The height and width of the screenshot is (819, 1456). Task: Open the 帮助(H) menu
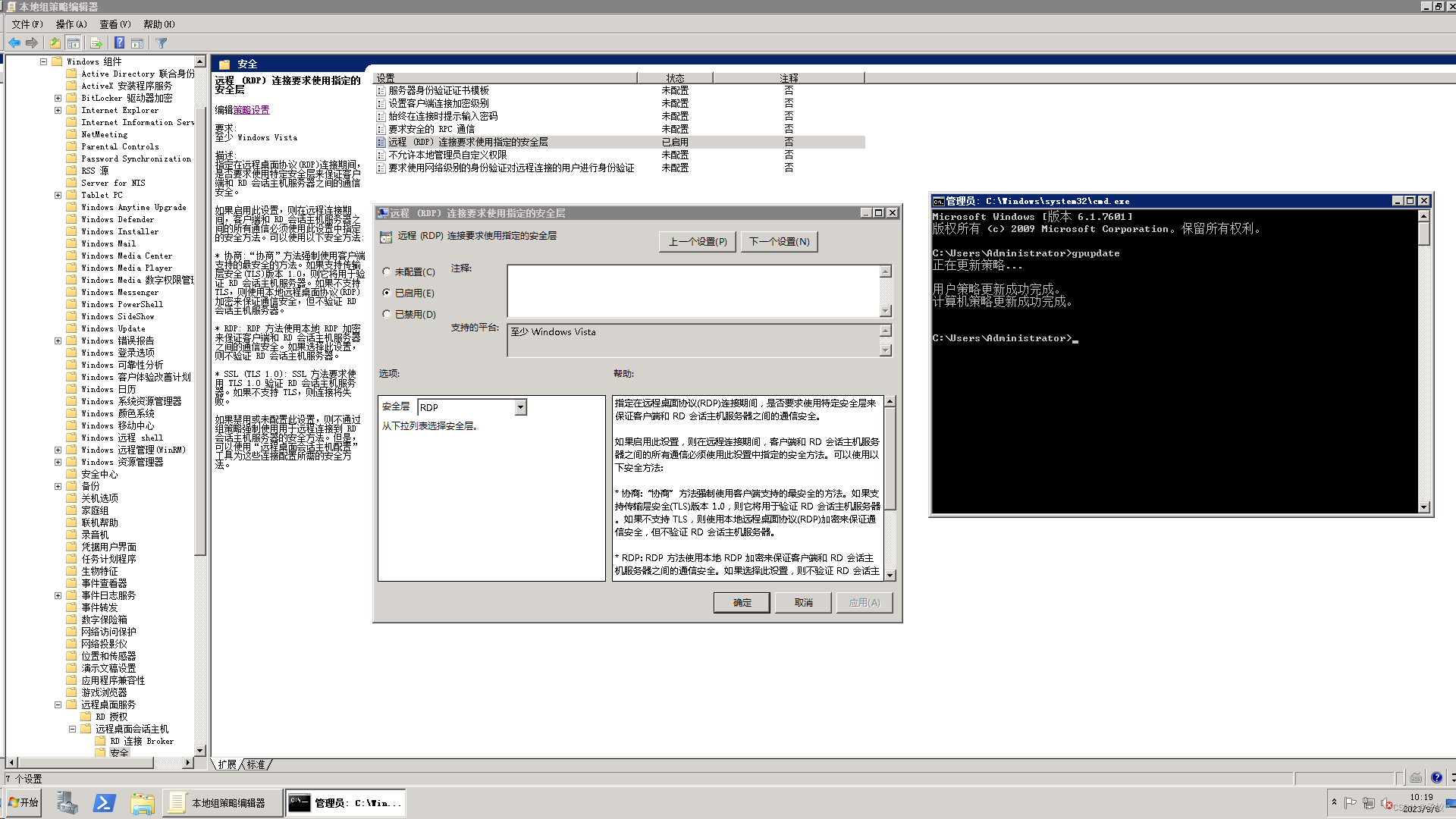(x=159, y=24)
